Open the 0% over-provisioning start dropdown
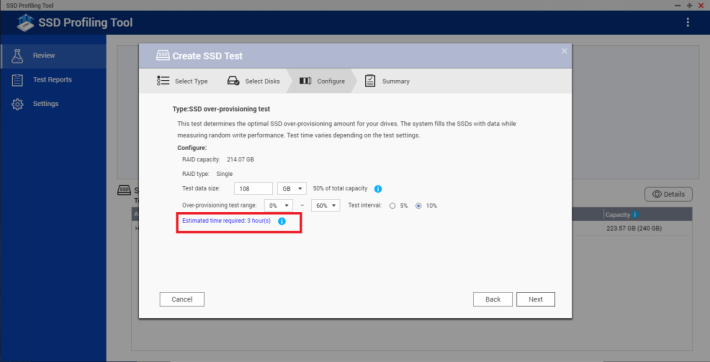The width and height of the screenshot is (710, 362). pos(278,206)
